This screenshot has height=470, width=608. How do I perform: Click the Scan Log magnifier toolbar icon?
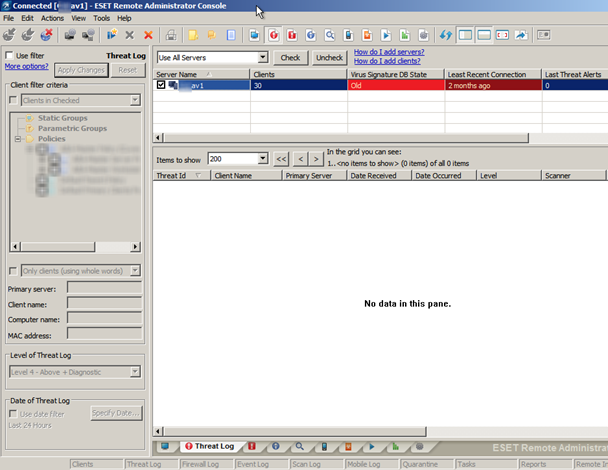pyautogui.click(x=330, y=35)
